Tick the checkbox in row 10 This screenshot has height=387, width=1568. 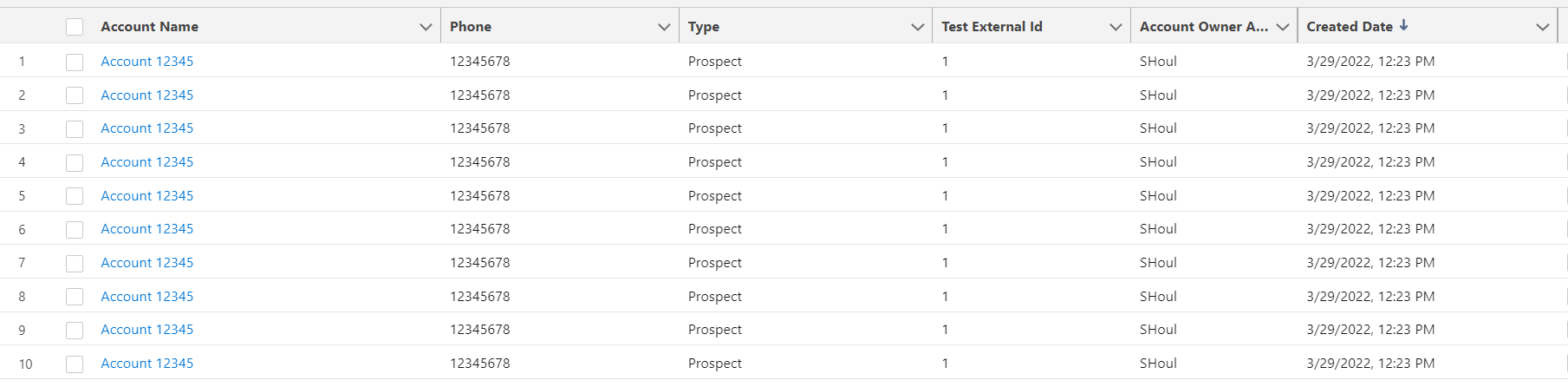coord(75,364)
